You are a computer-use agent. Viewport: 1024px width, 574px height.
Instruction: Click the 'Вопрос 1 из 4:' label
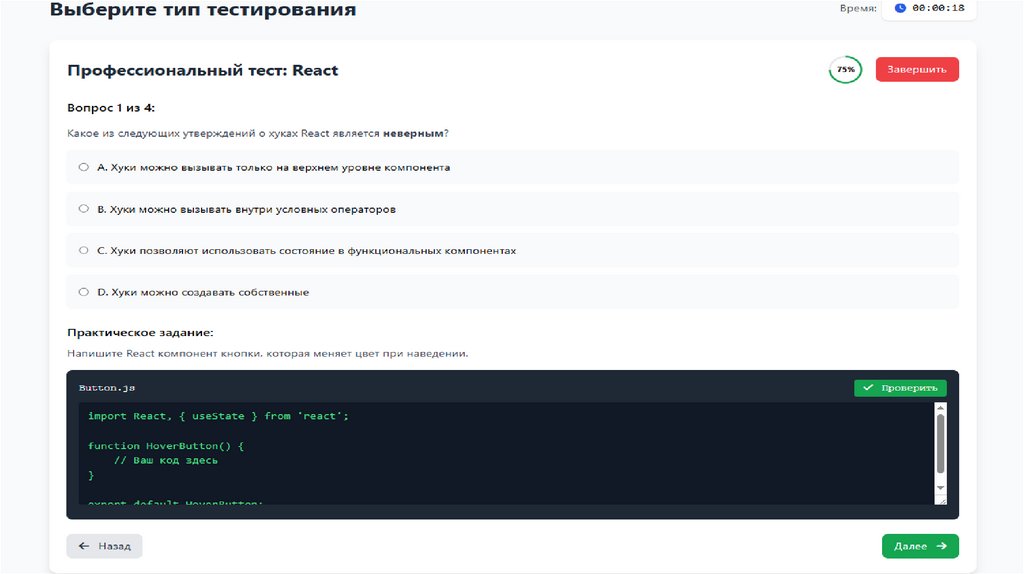[111, 108]
